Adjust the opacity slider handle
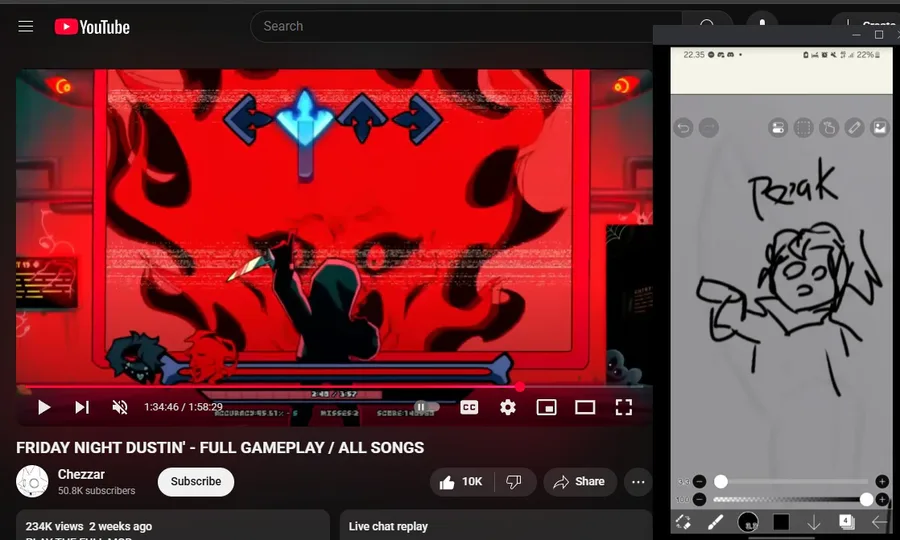Screen dimensions: 900x540 click(867, 500)
